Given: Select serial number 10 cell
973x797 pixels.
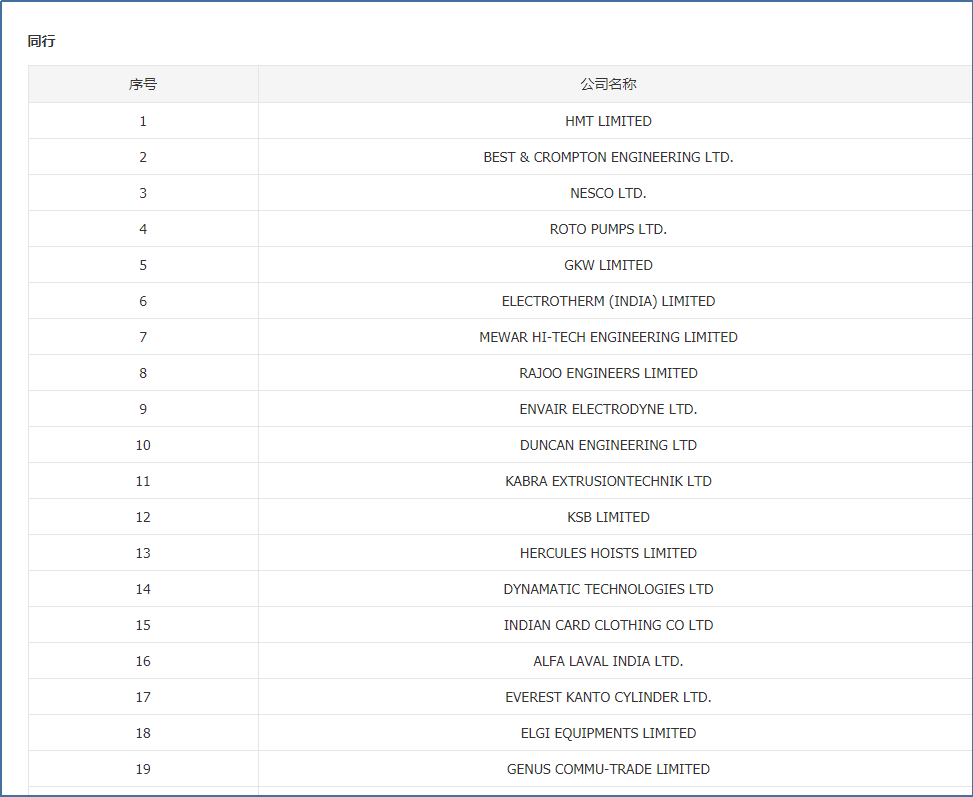Looking at the screenshot, I should pyautogui.click(x=143, y=445).
